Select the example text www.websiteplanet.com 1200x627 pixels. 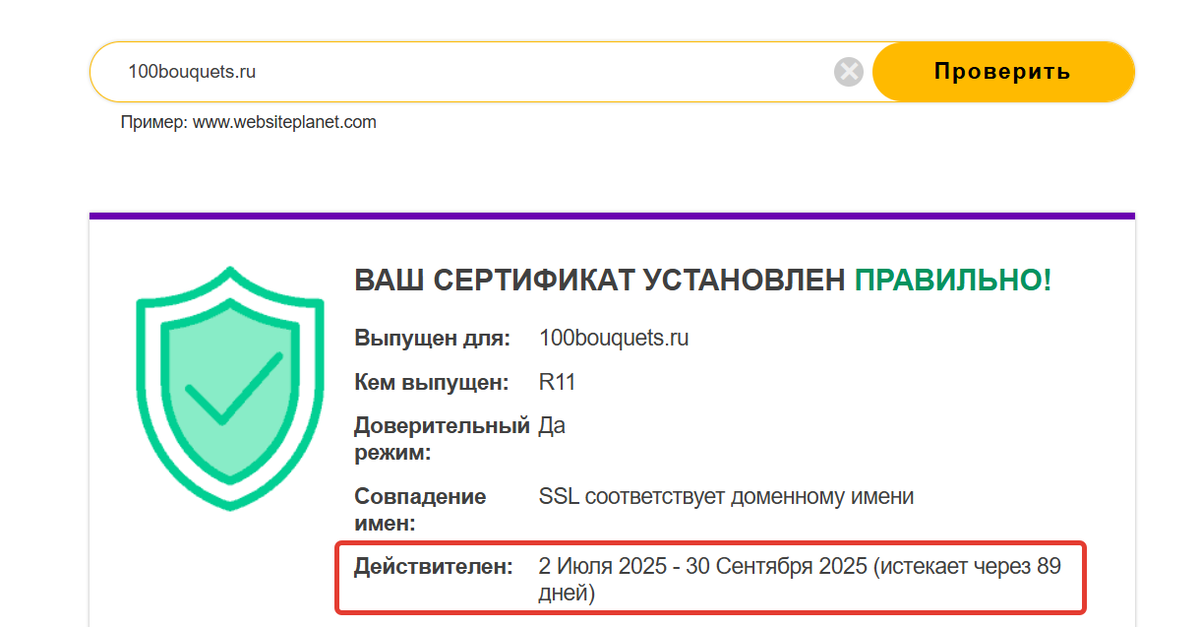click(x=284, y=123)
